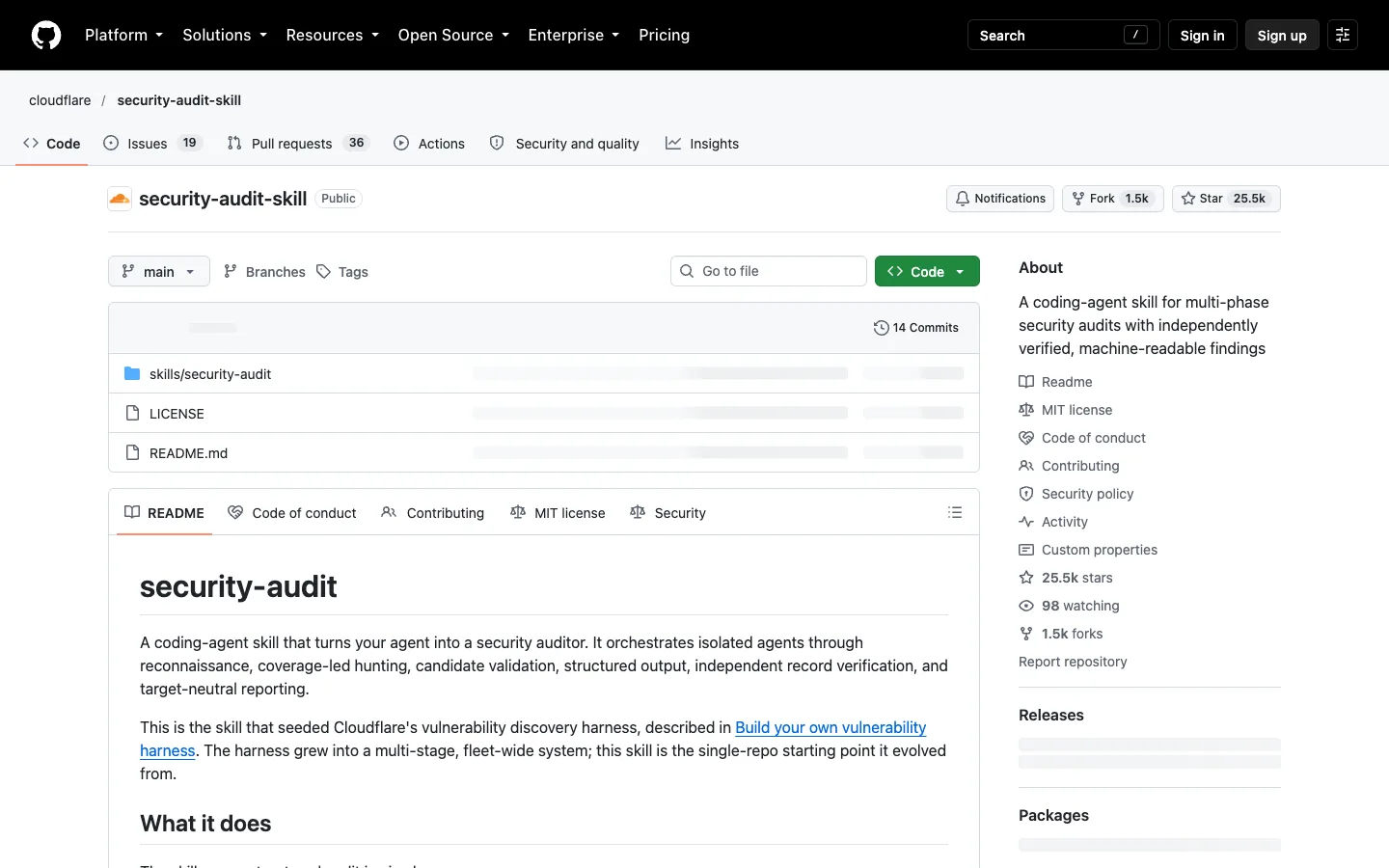The height and width of the screenshot is (868, 1389).
Task: Open the GitHub home logo
Action: pyautogui.click(x=46, y=35)
